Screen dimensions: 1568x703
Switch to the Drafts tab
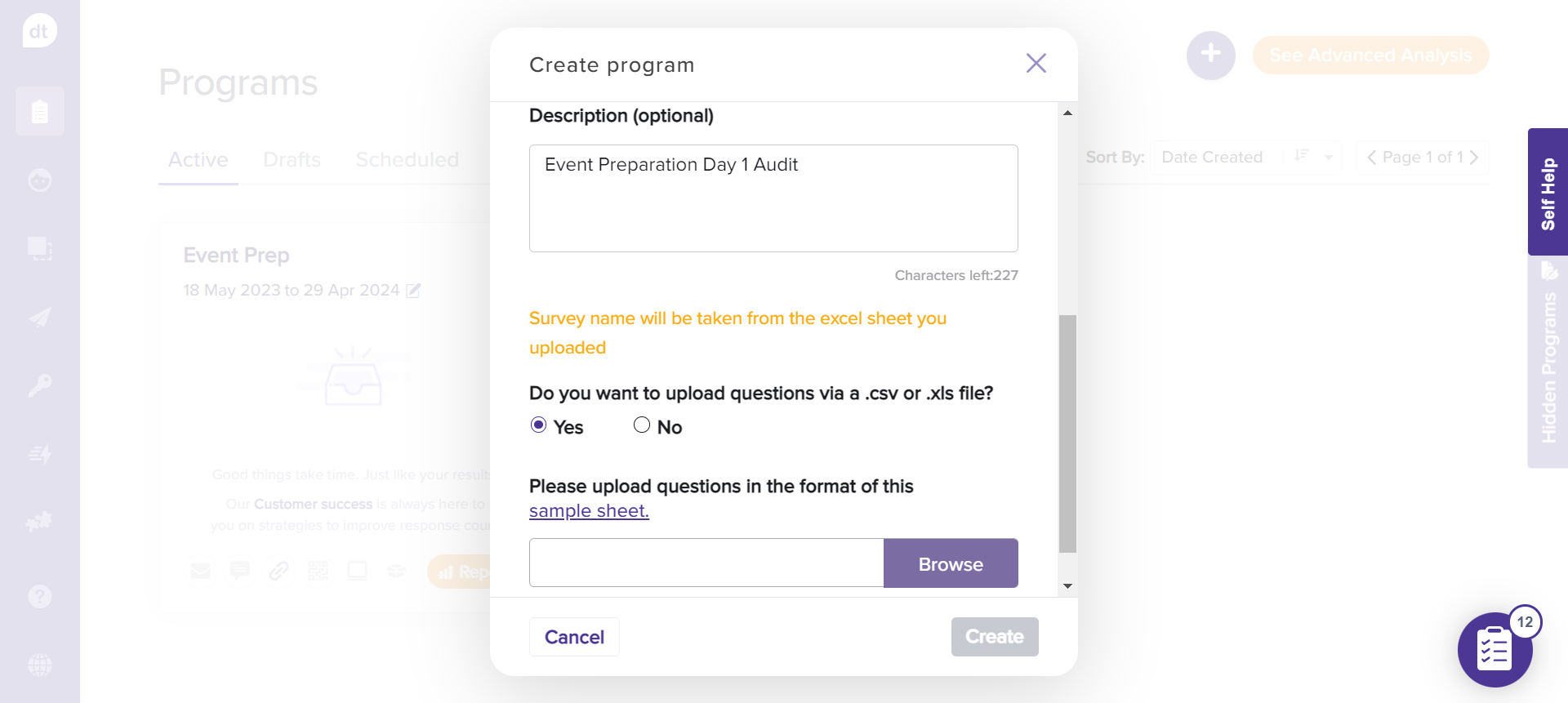pos(292,159)
